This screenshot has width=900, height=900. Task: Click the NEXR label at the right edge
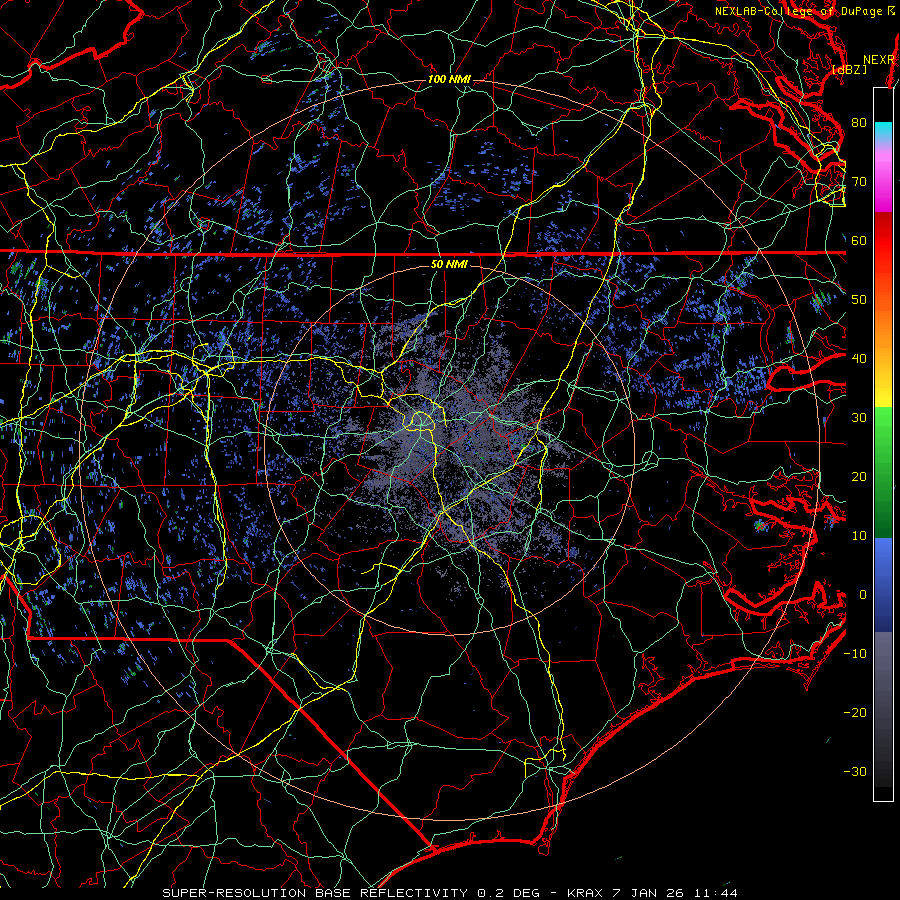click(x=879, y=60)
